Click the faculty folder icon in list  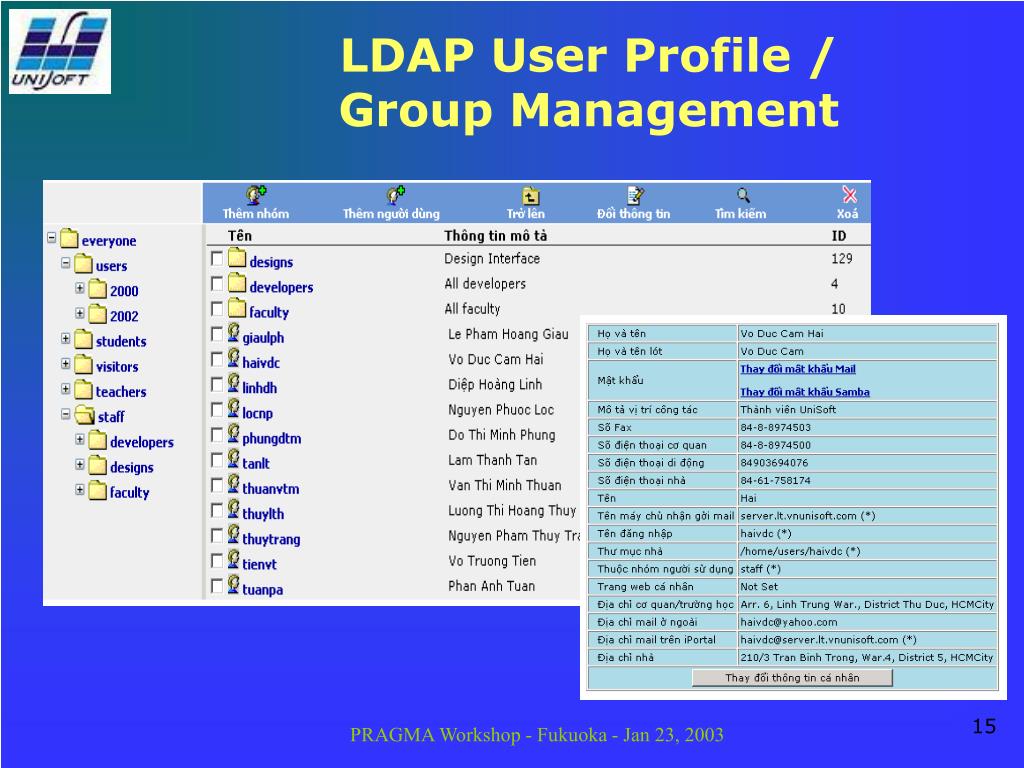coord(237,309)
